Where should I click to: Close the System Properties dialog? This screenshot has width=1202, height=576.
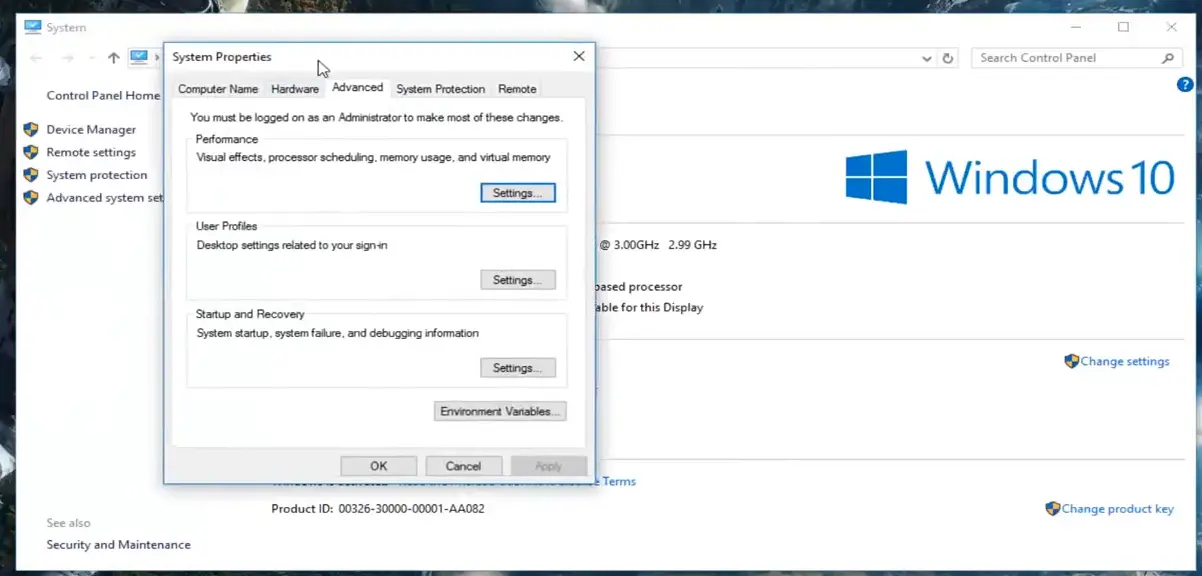(x=579, y=57)
